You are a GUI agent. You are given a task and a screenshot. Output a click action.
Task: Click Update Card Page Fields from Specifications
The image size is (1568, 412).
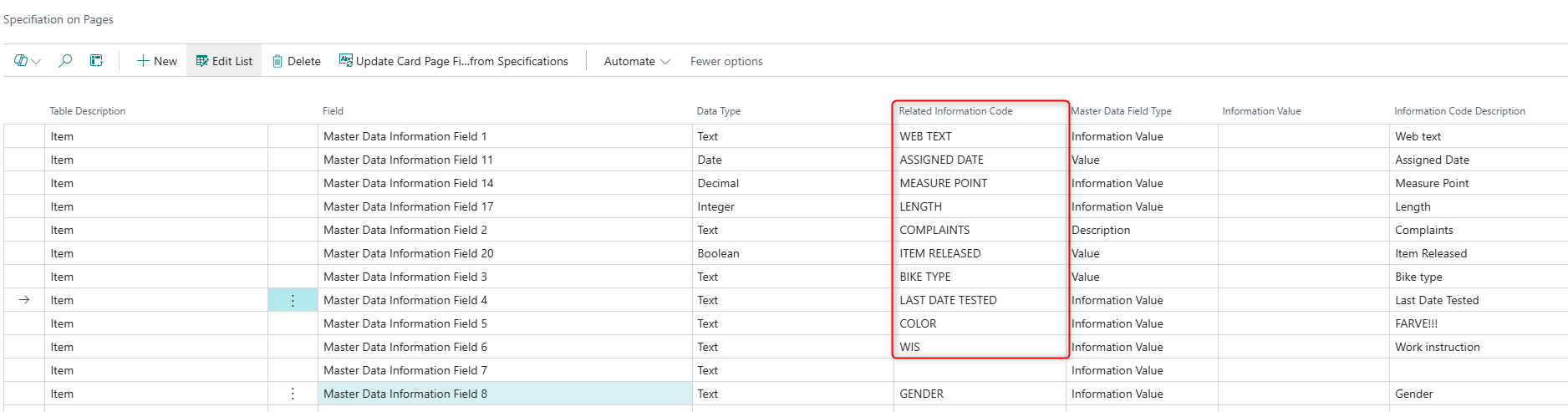pyautogui.click(x=453, y=61)
